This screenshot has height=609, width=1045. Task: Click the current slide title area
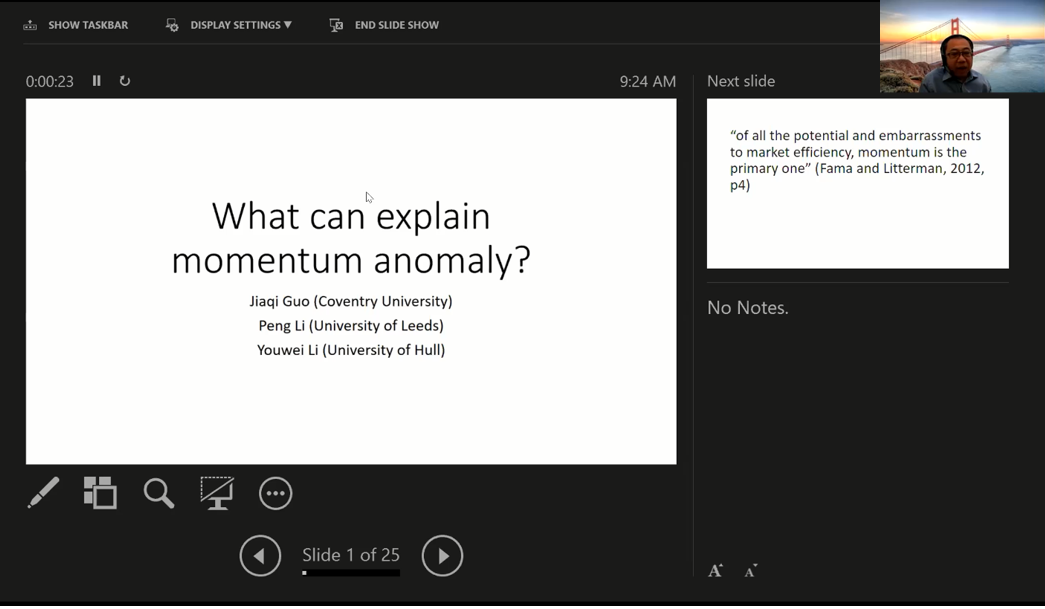351,238
